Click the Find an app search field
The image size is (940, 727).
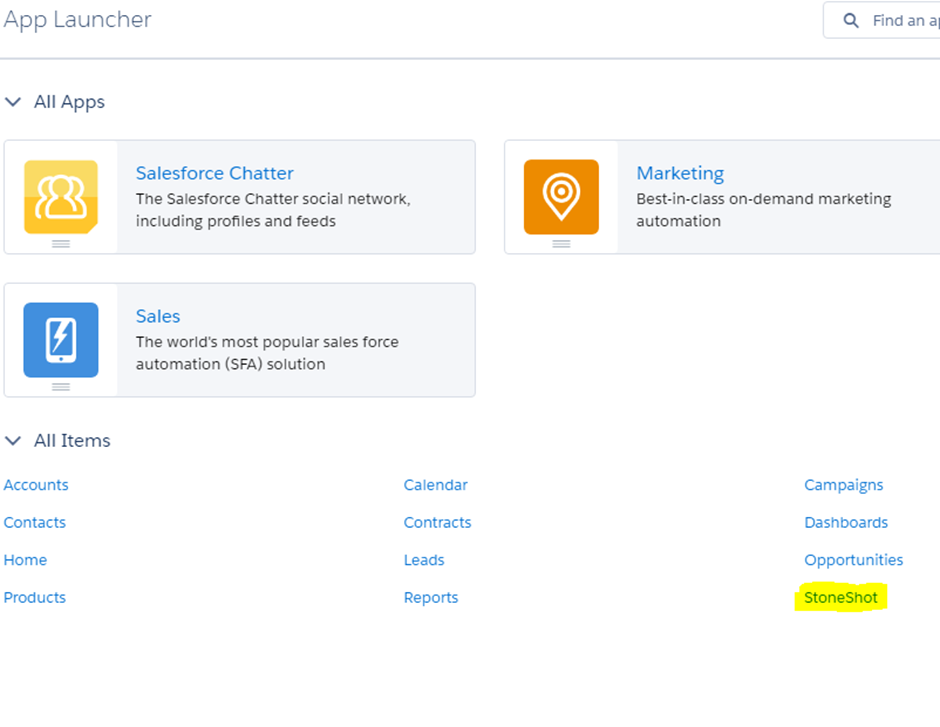pos(882,20)
